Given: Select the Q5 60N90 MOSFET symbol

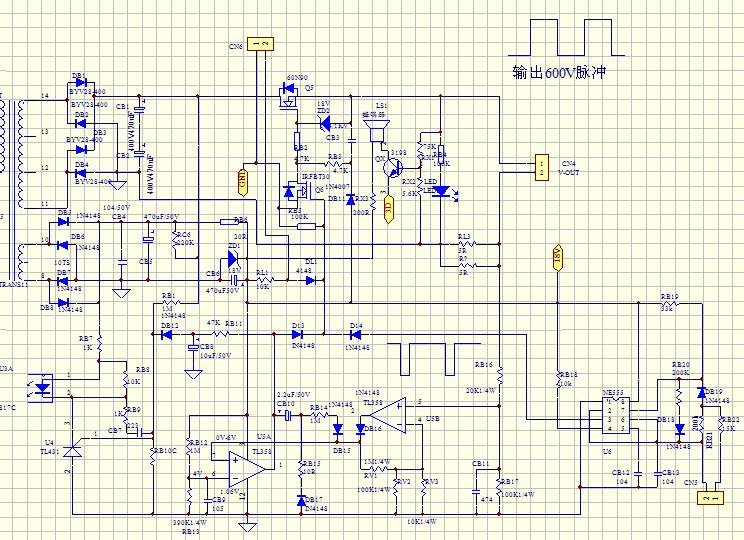Looking at the screenshot, I should 288,96.
